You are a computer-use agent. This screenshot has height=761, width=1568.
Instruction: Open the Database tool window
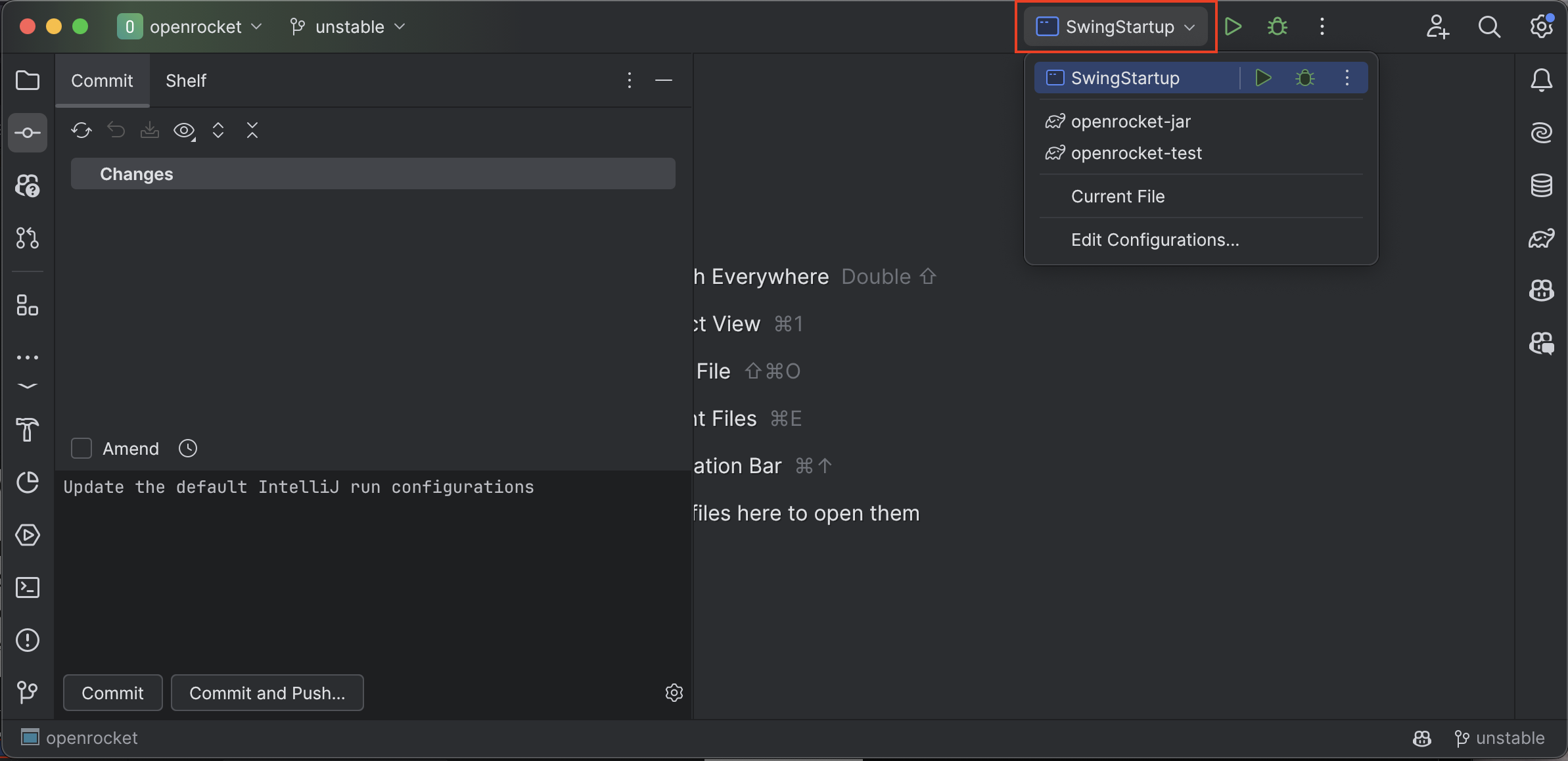[x=1541, y=185]
